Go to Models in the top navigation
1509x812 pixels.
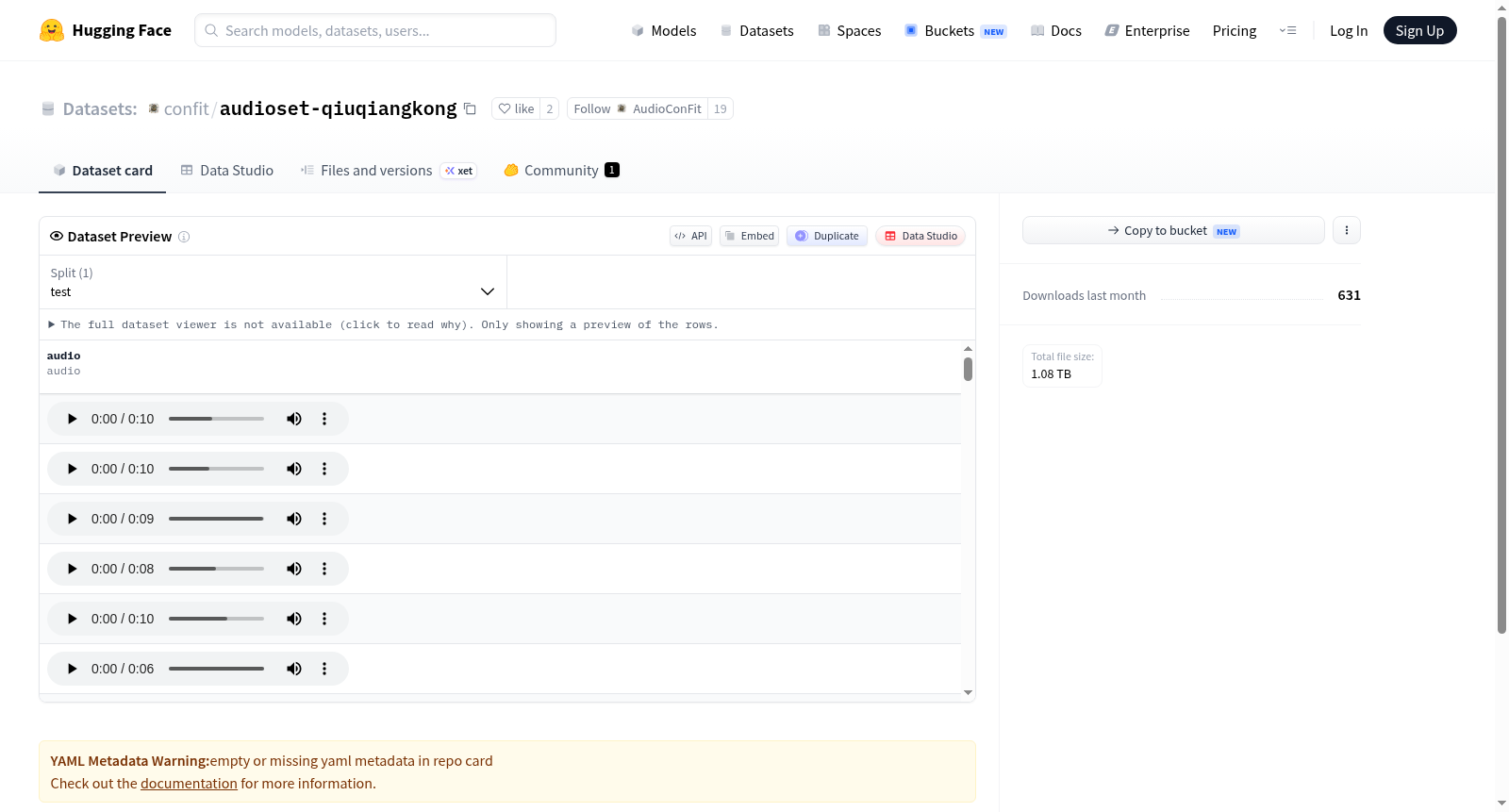coord(664,30)
